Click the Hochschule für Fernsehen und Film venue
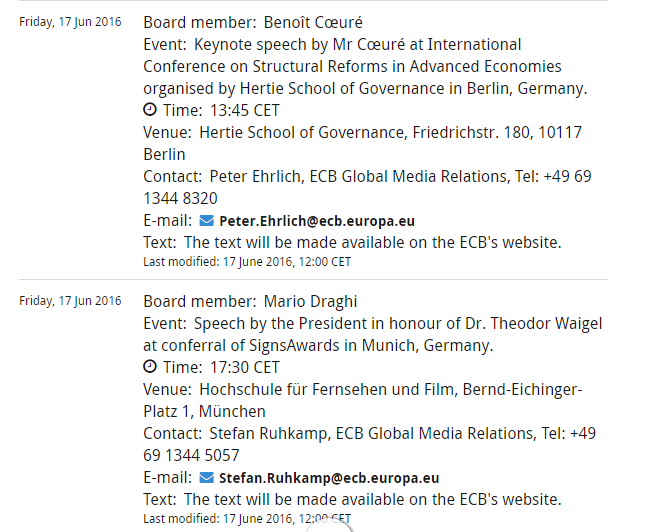The image size is (658, 532). 363,401
